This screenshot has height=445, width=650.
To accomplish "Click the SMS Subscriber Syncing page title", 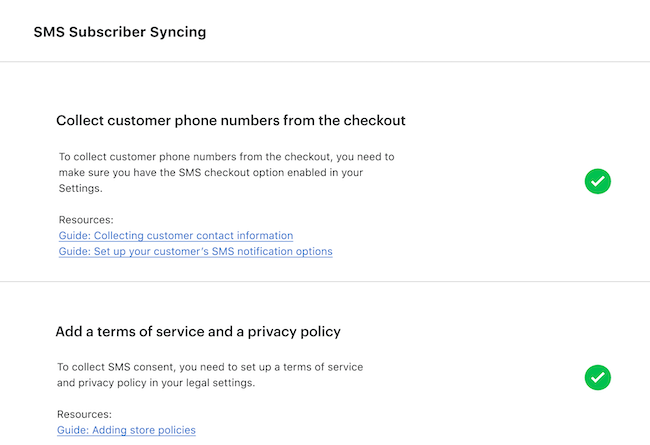I will tap(120, 32).
